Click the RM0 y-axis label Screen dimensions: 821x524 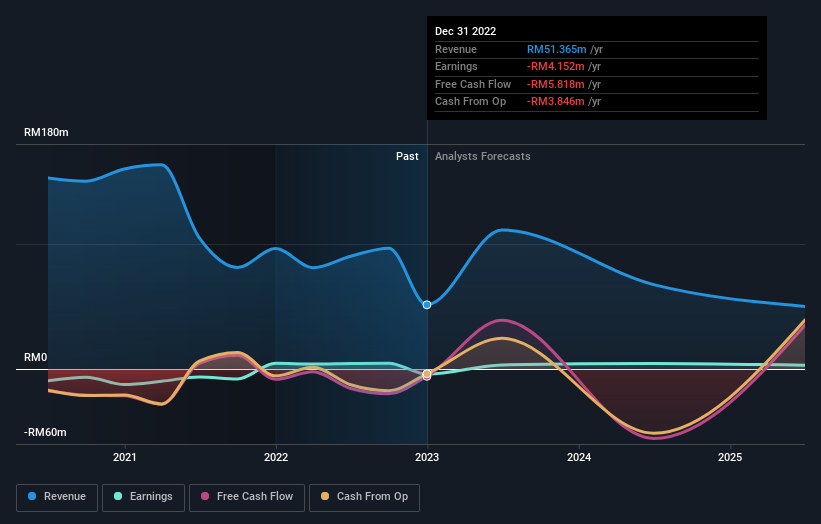[36, 358]
